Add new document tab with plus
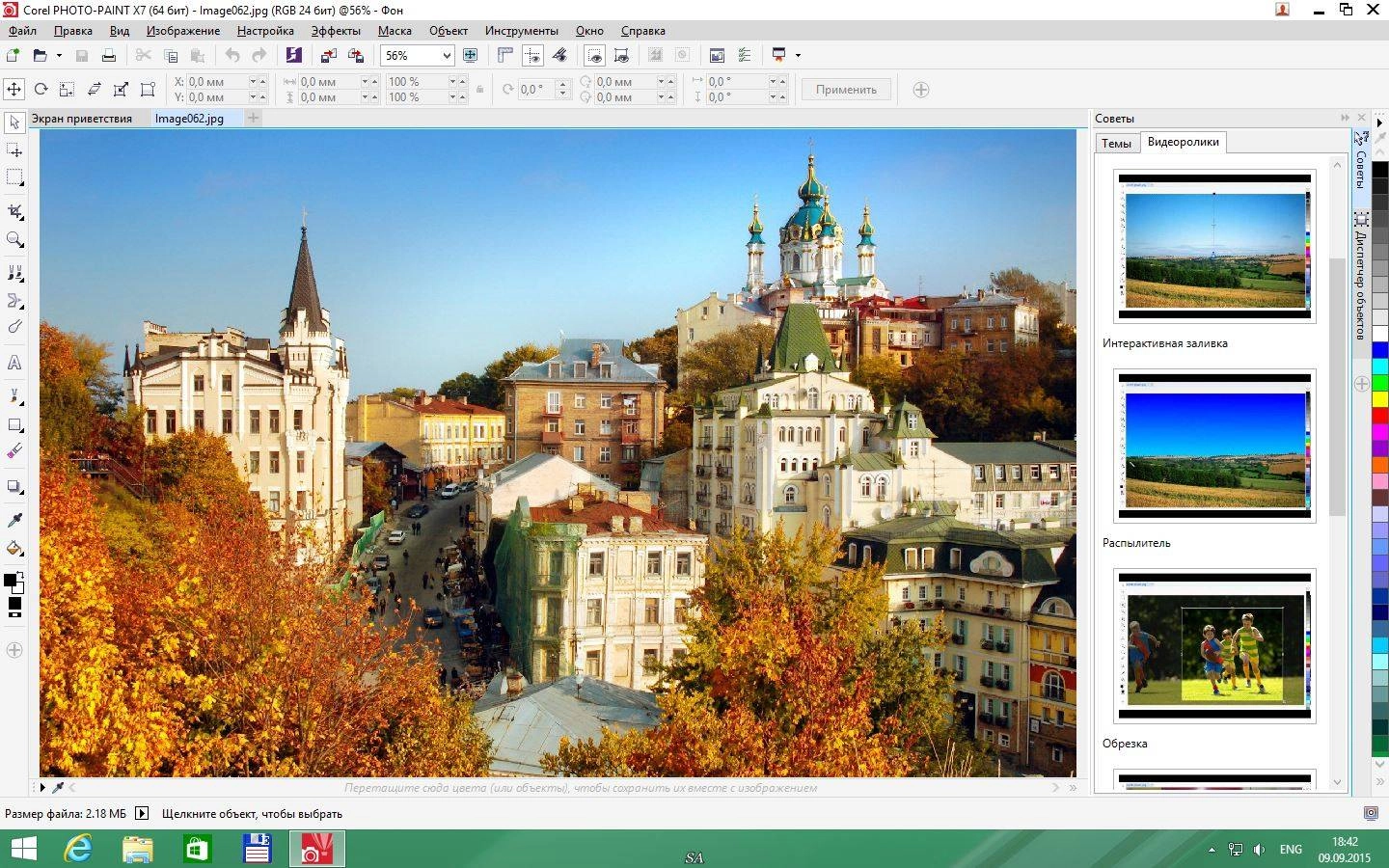This screenshot has width=1389, height=868. (253, 118)
